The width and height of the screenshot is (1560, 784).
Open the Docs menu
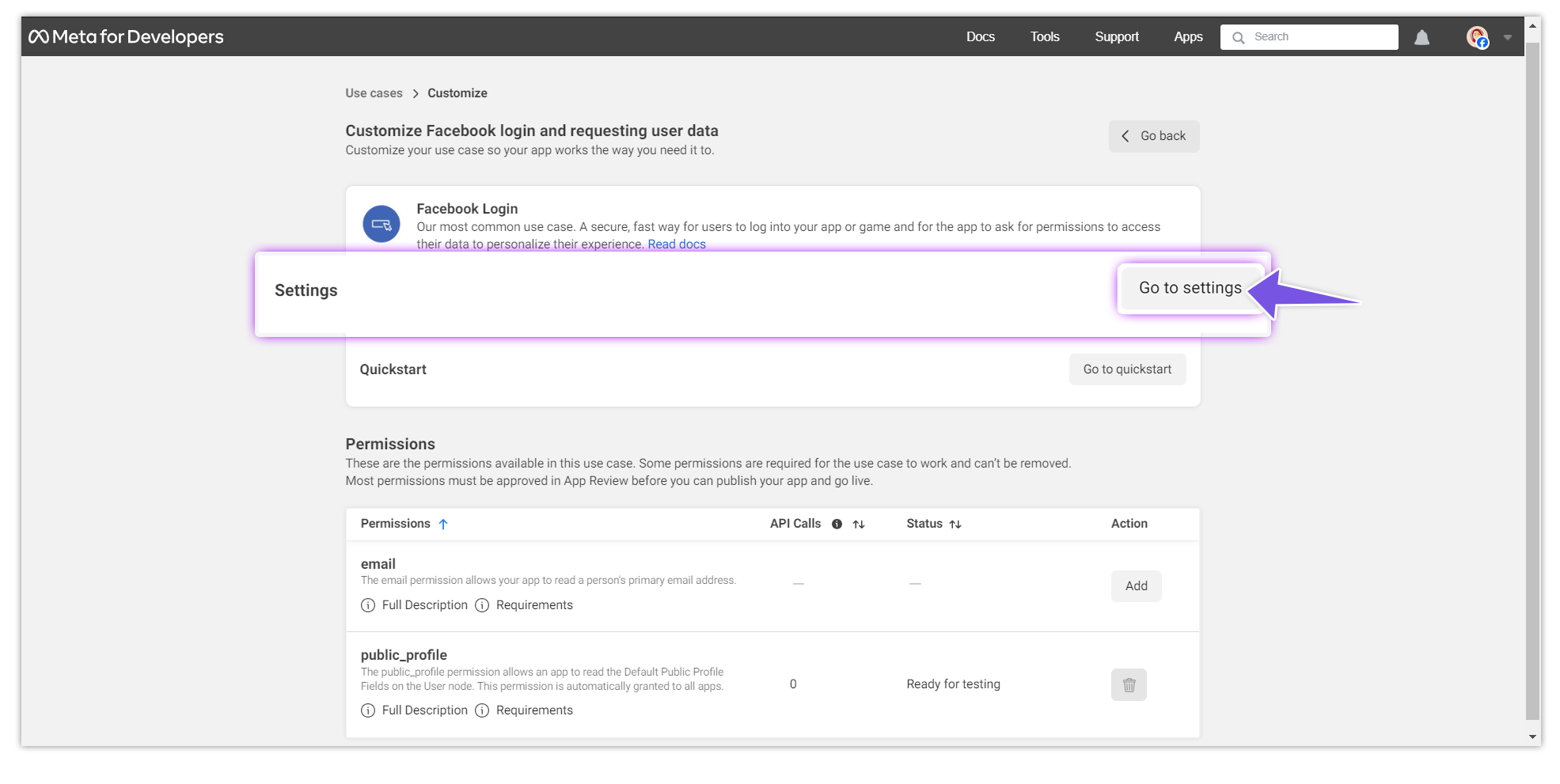[x=980, y=36]
